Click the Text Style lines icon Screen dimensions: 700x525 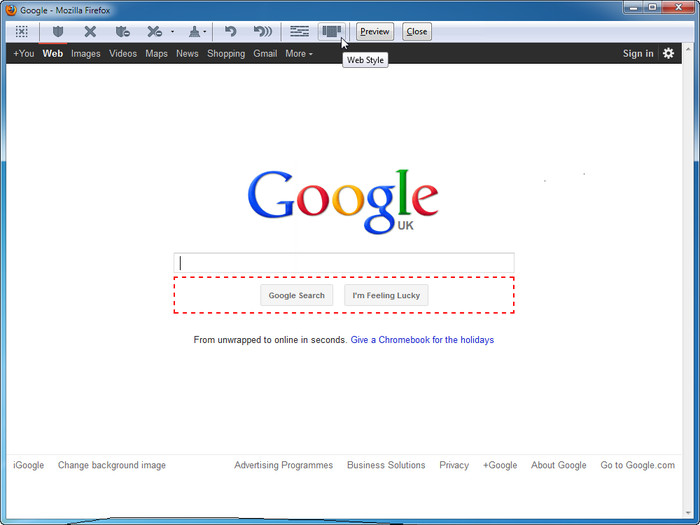(299, 31)
